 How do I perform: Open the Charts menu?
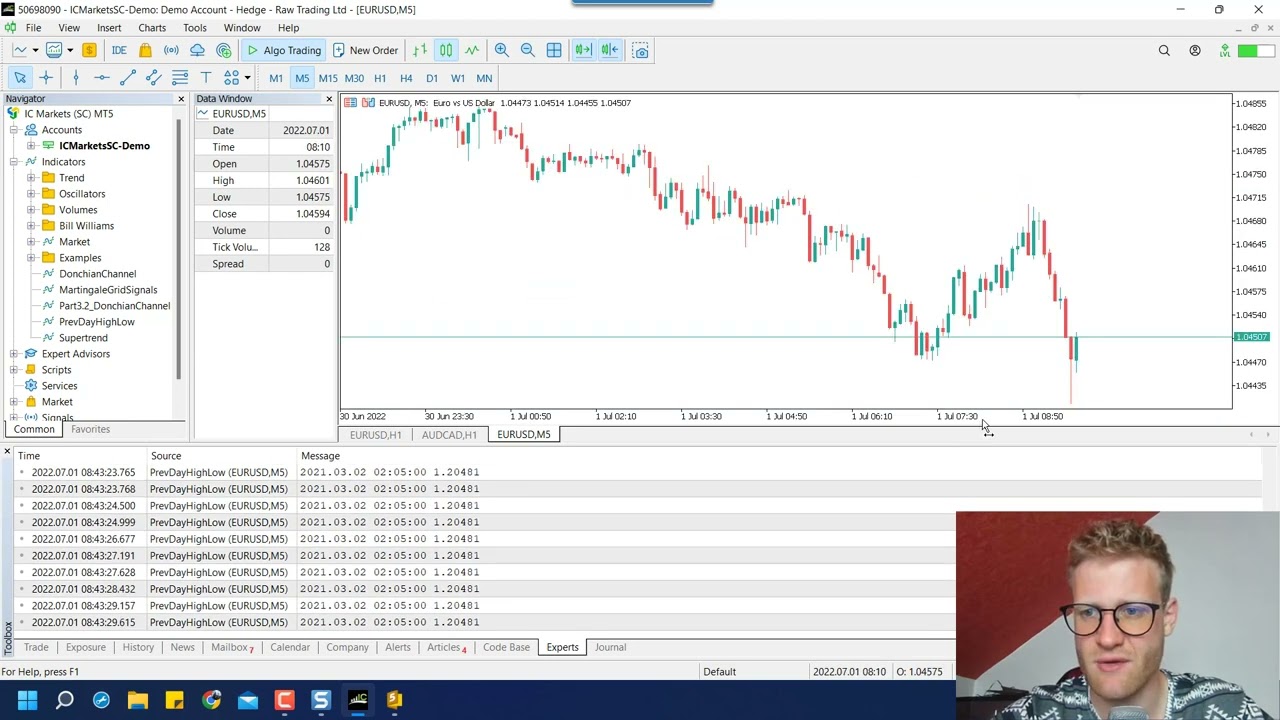click(x=152, y=28)
